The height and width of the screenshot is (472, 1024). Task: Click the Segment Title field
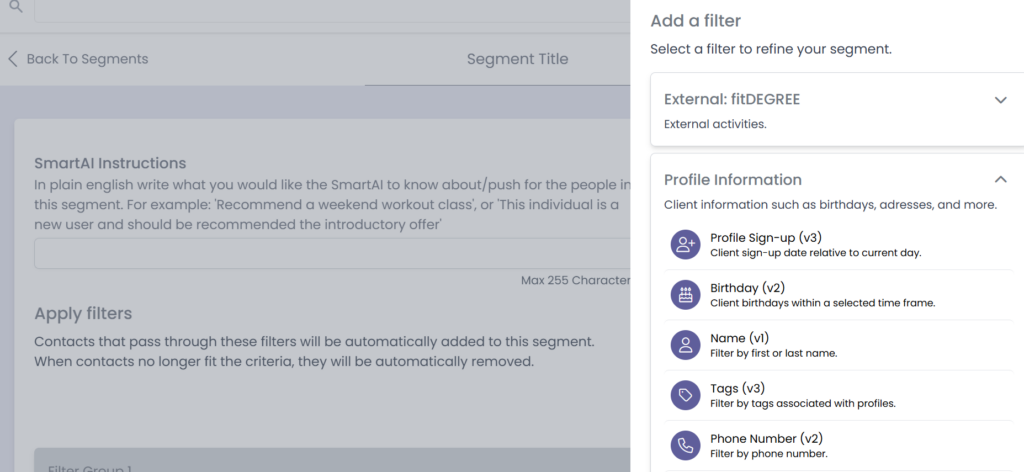point(517,59)
